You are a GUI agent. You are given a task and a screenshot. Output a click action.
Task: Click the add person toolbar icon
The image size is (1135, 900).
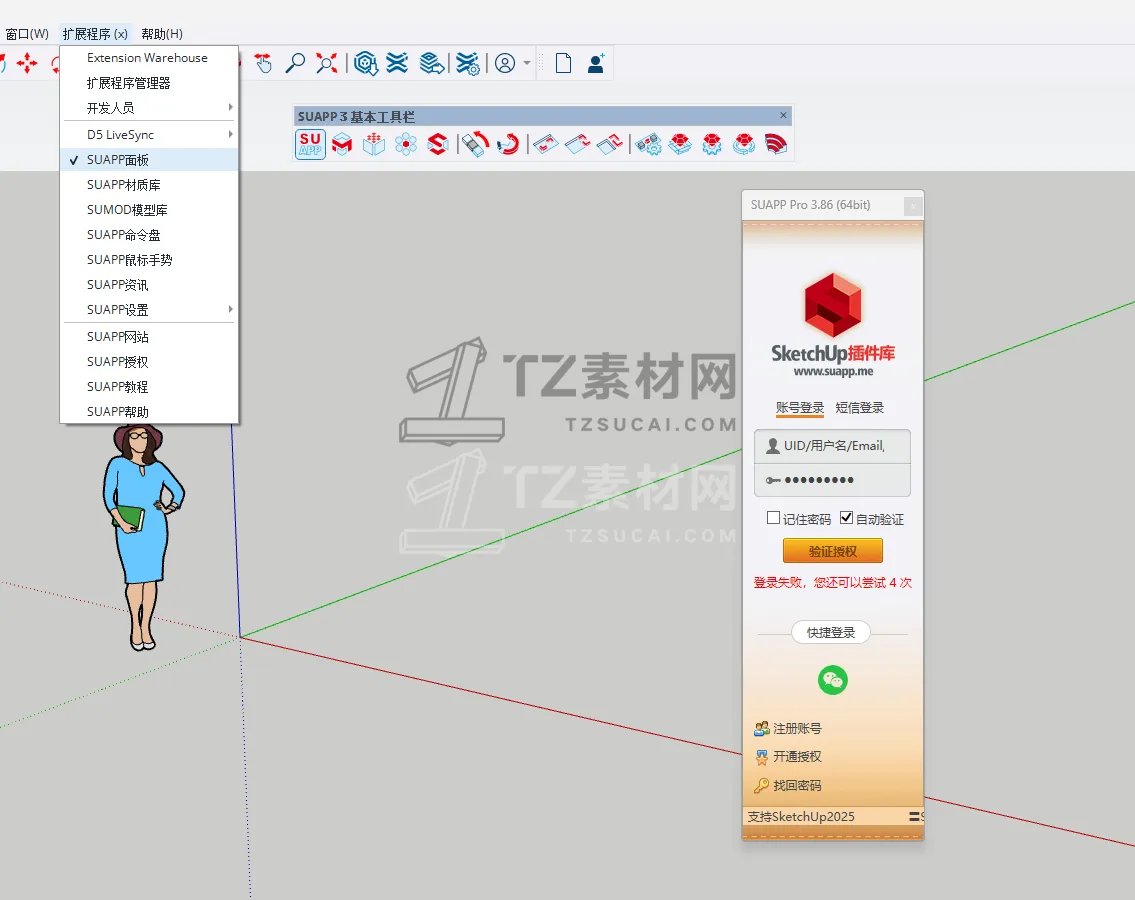(x=596, y=64)
